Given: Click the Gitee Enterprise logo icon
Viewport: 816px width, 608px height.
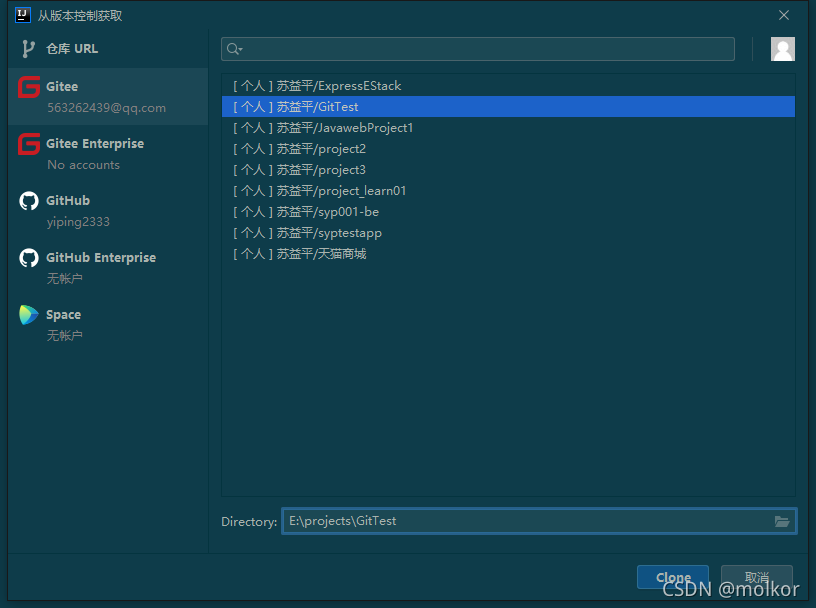Looking at the screenshot, I should pyautogui.click(x=29, y=144).
